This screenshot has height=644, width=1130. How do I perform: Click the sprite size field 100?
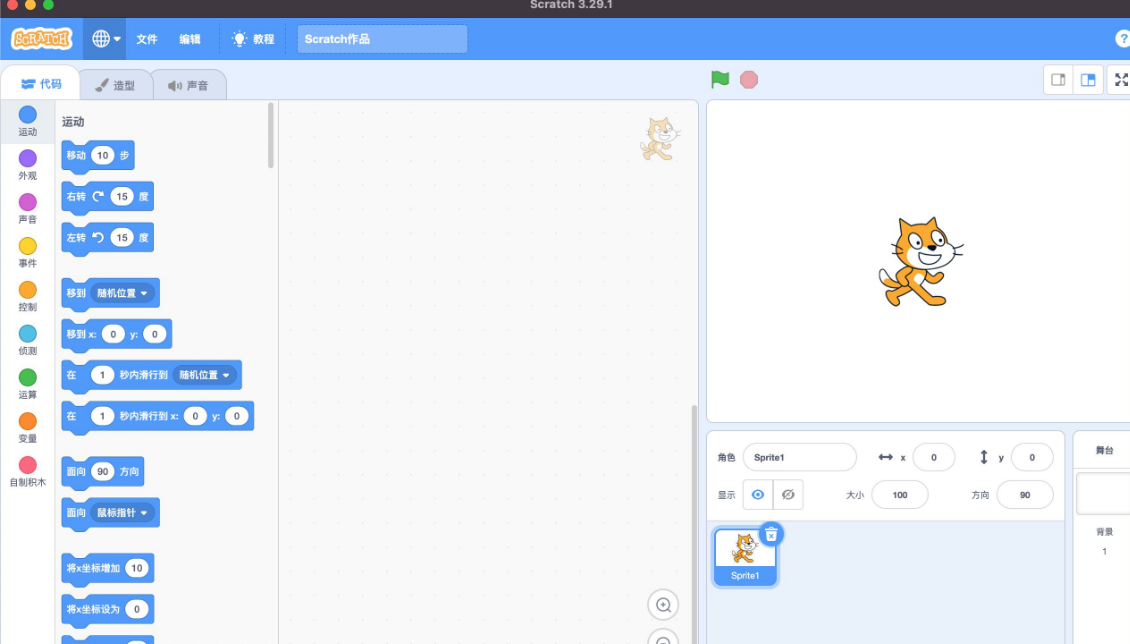point(899,495)
